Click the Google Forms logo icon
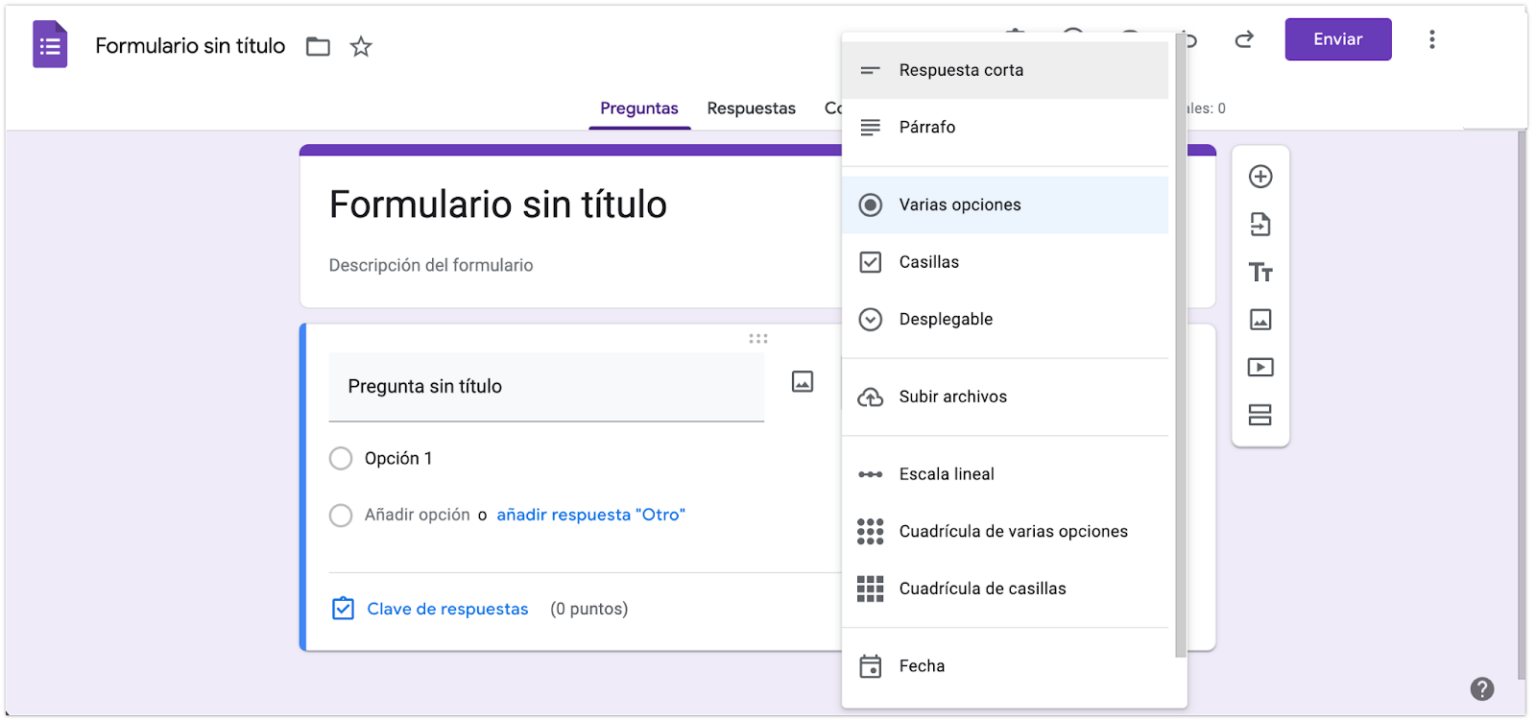Viewport: 1536px width, 721px height. (49, 44)
